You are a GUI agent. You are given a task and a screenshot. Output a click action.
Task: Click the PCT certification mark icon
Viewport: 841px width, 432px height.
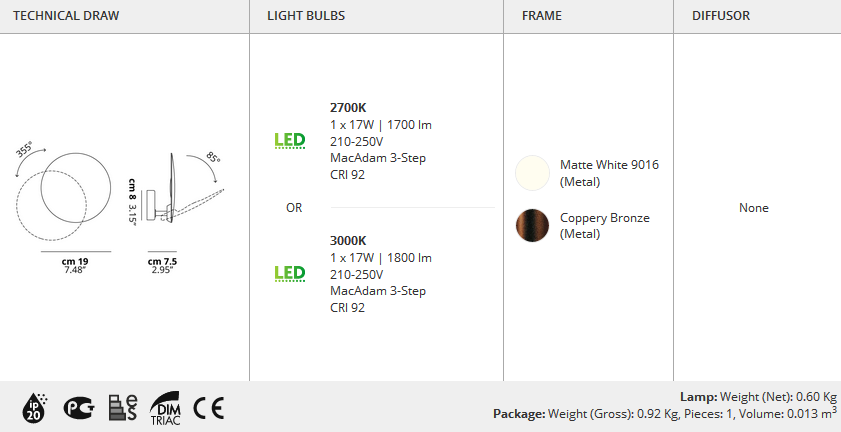pos(78,407)
